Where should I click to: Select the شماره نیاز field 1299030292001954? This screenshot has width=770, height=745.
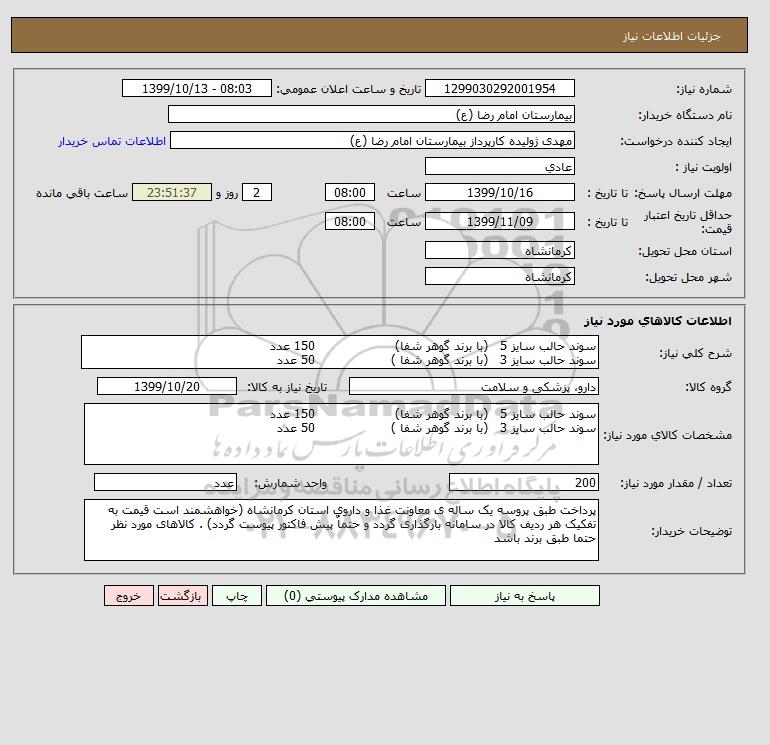[x=499, y=88]
